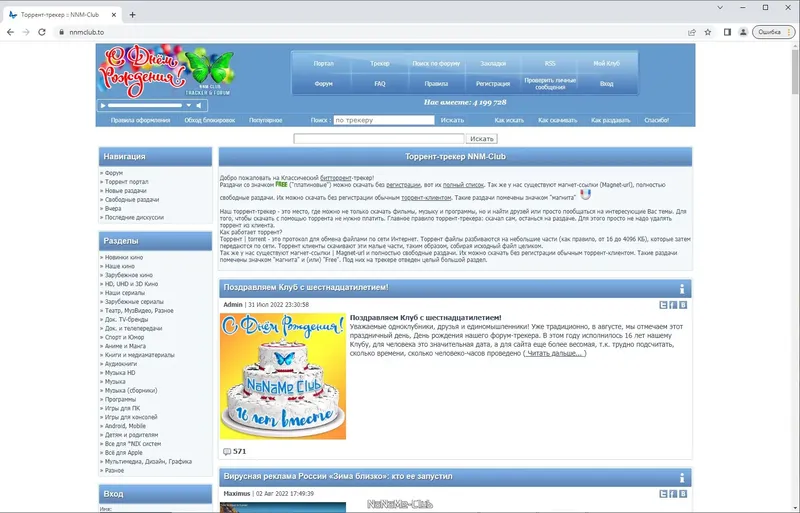Viewport: 800px width, 513px height.
Task: Open 'полный список' link in welcome text
Action: coord(463,185)
